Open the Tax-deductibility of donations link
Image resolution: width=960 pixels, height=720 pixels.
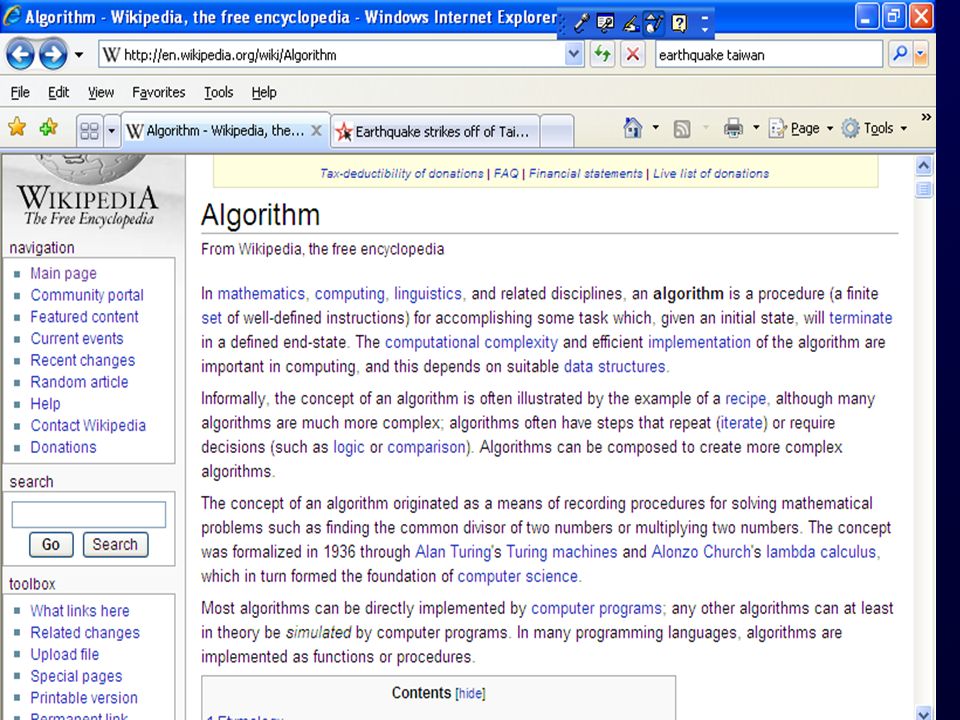click(402, 174)
